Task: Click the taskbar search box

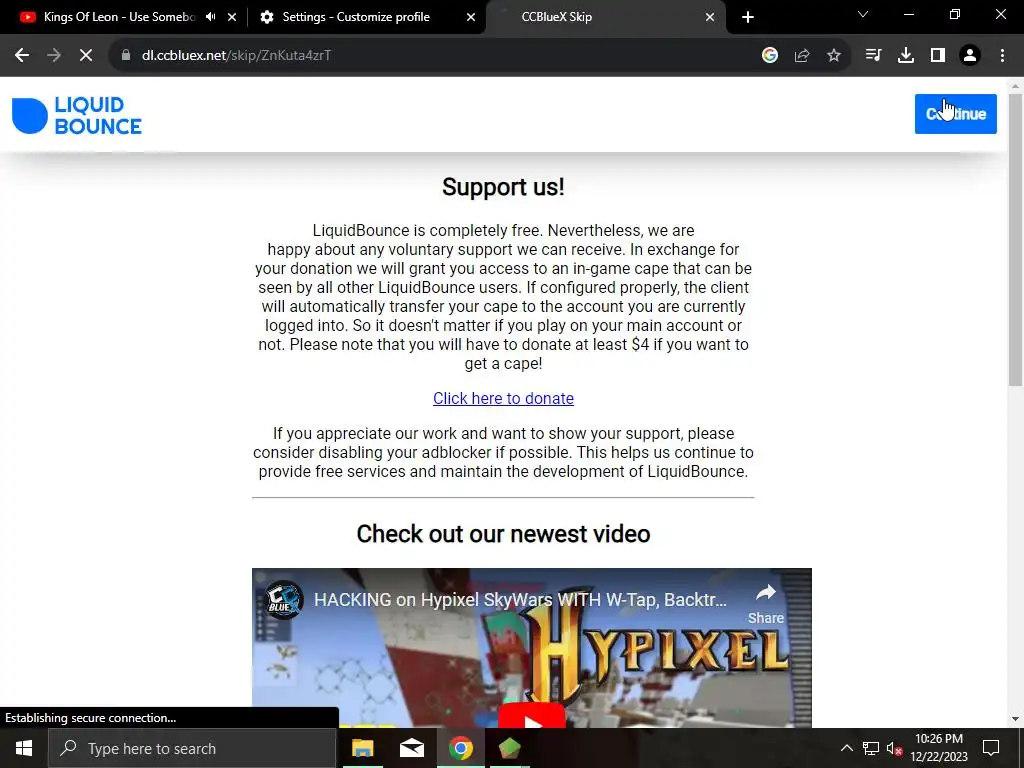Action: tap(192, 748)
